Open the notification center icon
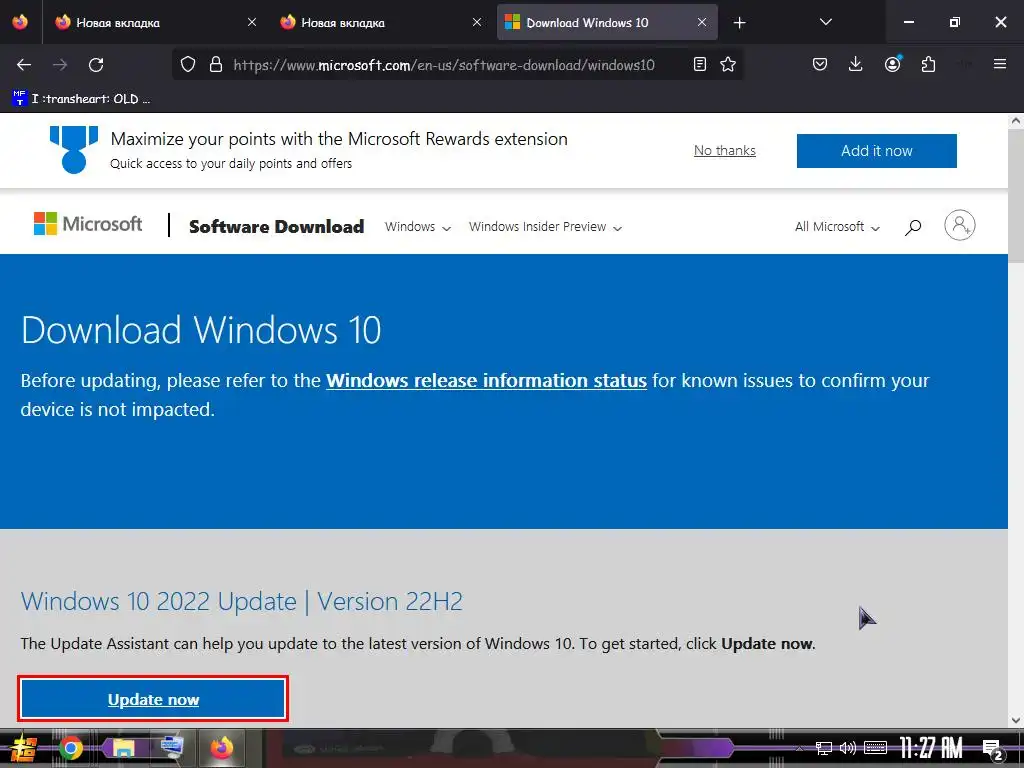The width and height of the screenshot is (1024, 768). pyautogui.click(x=993, y=750)
